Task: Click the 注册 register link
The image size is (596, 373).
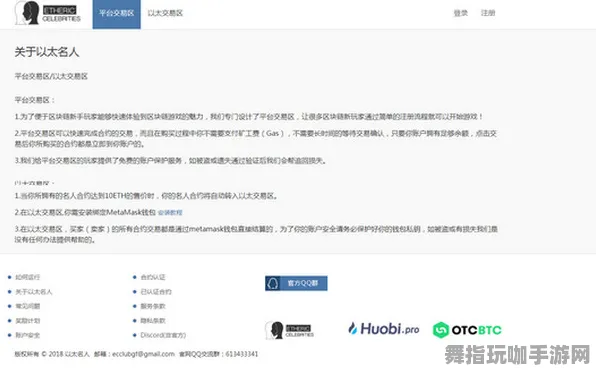Action: point(488,13)
